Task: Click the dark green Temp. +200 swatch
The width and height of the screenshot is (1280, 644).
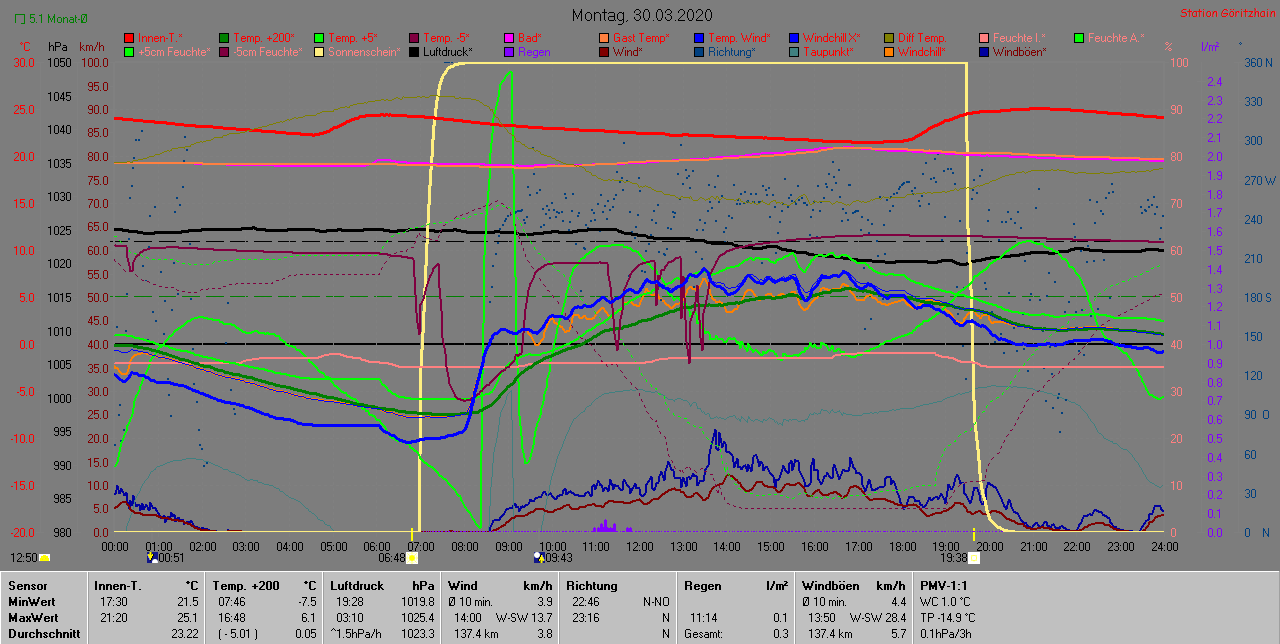Action: coord(225,38)
